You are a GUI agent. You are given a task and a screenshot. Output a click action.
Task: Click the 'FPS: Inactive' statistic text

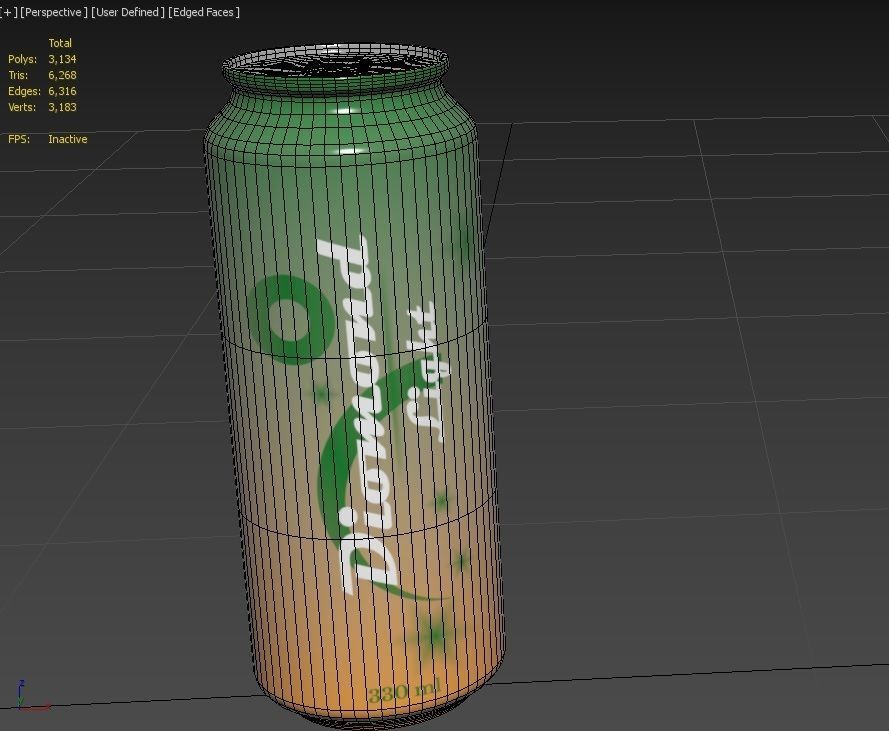click(x=48, y=139)
